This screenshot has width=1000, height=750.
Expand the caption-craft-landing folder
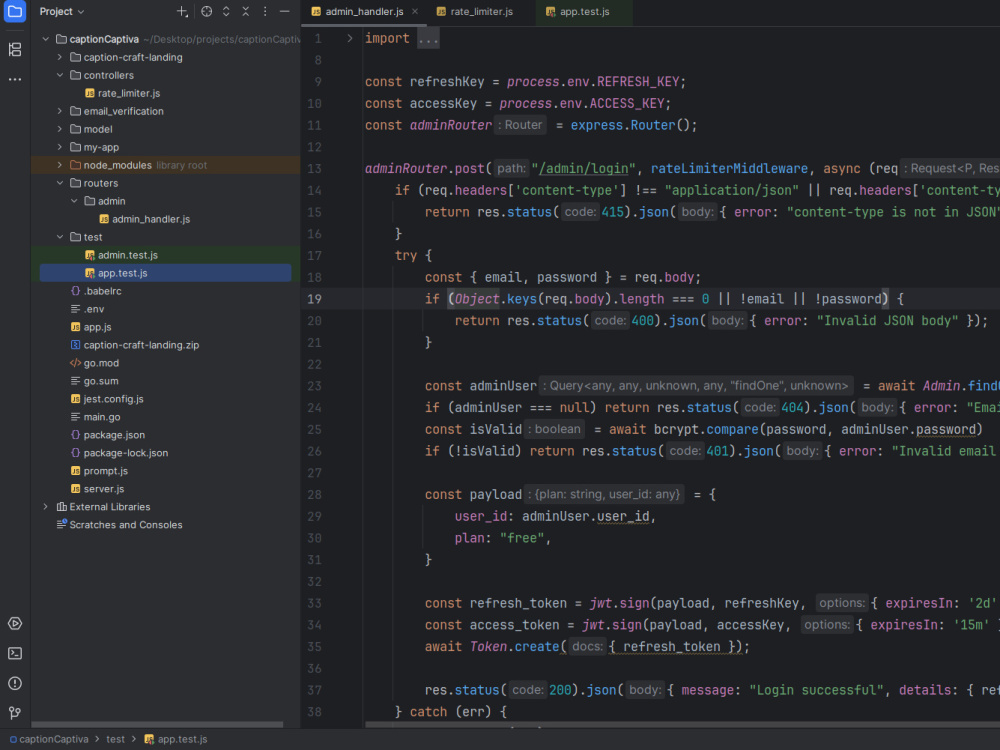tap(59, 57)
